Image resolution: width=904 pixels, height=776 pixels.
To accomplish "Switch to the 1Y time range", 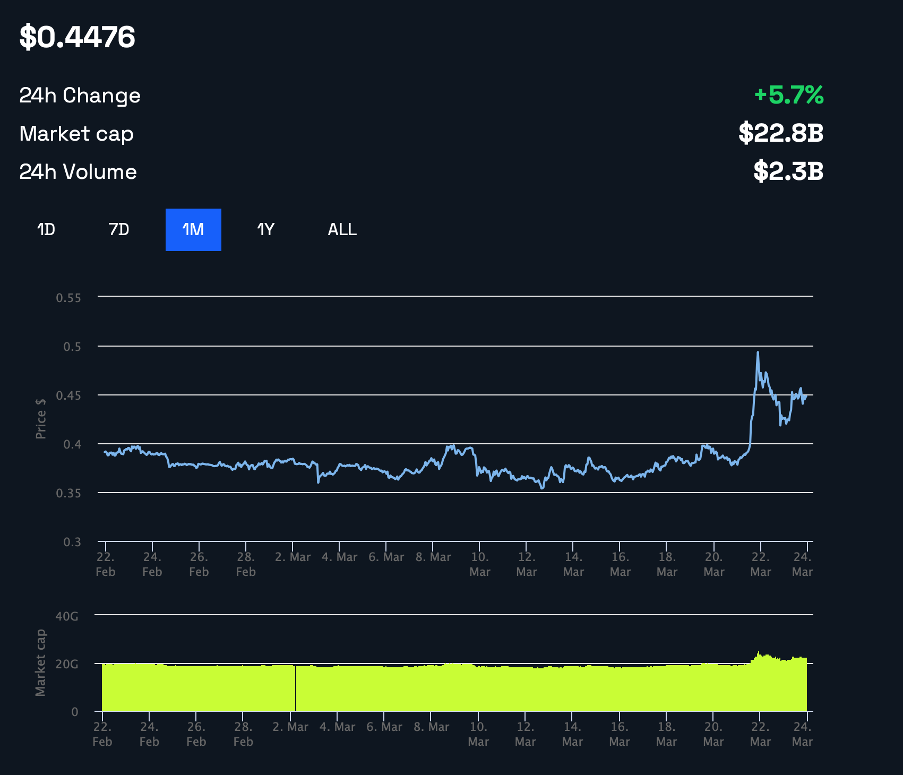I will click(266, 229).
